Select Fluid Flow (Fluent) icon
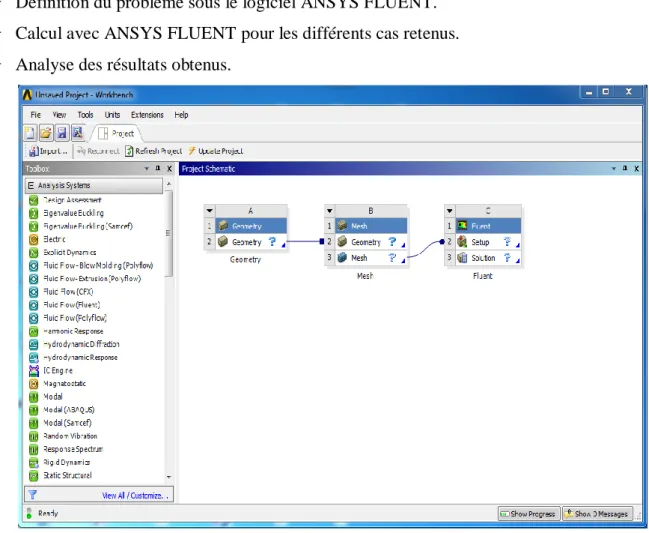Screen dimensions: 649x533 [34, 305]
